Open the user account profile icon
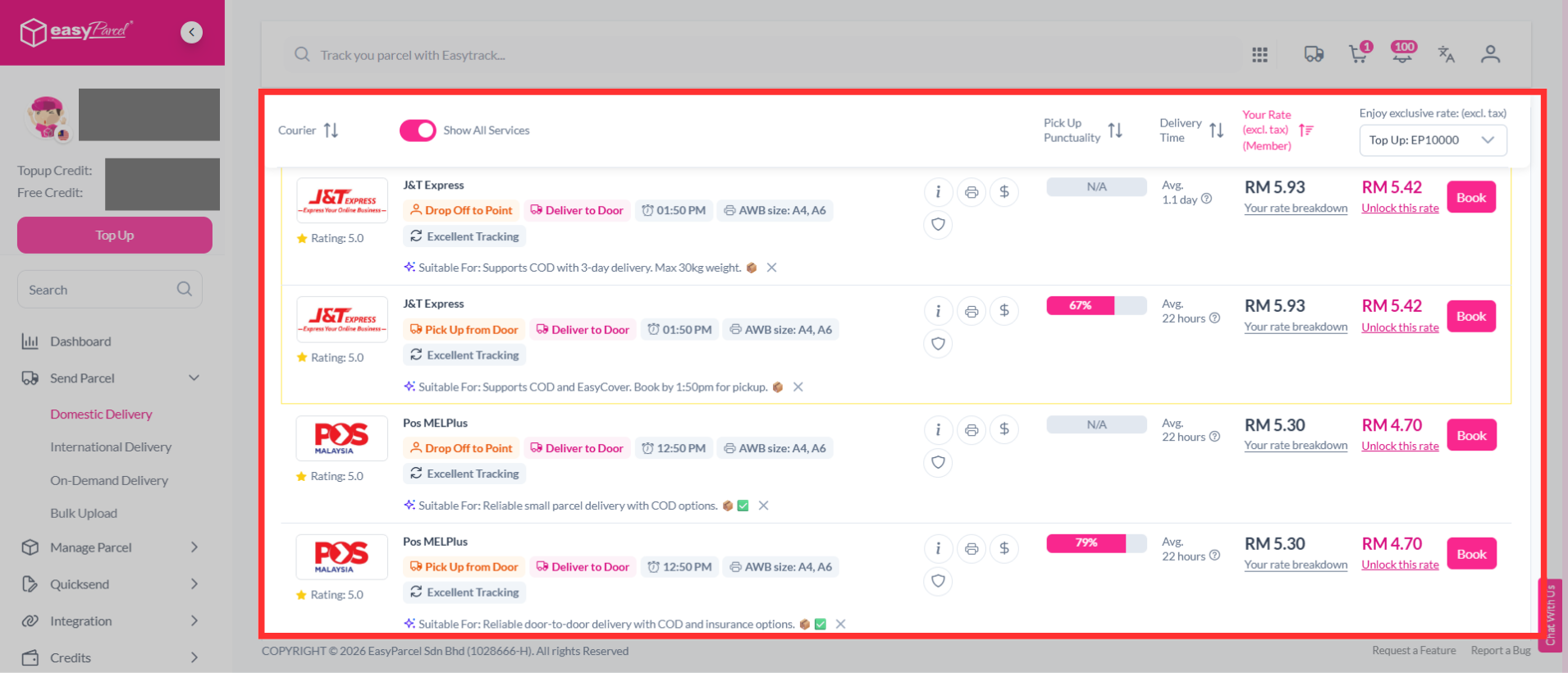Image resolution: width=1568 pixels, height=673 pixels. click(1490, 54)
